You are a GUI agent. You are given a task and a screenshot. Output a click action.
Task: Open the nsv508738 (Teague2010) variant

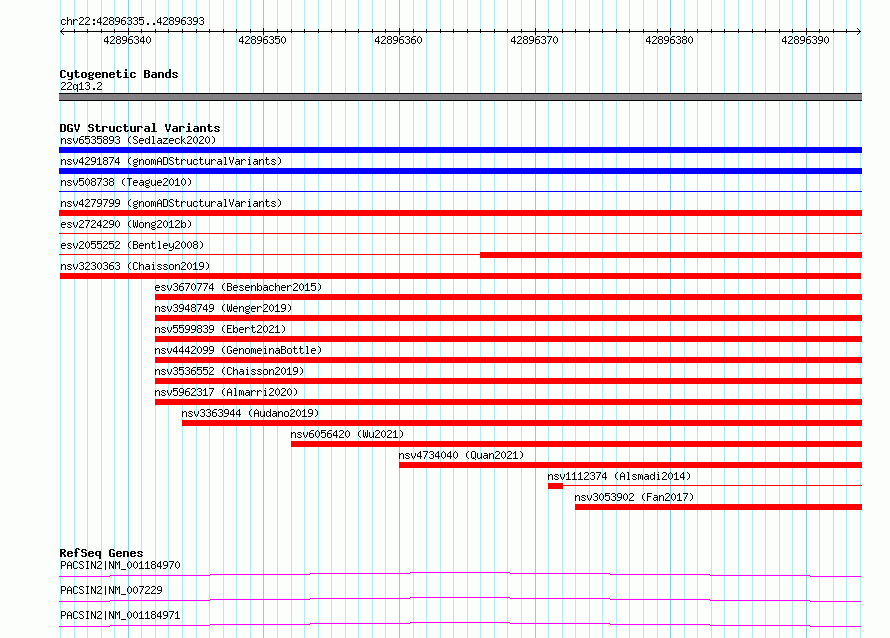pos(126,182)
